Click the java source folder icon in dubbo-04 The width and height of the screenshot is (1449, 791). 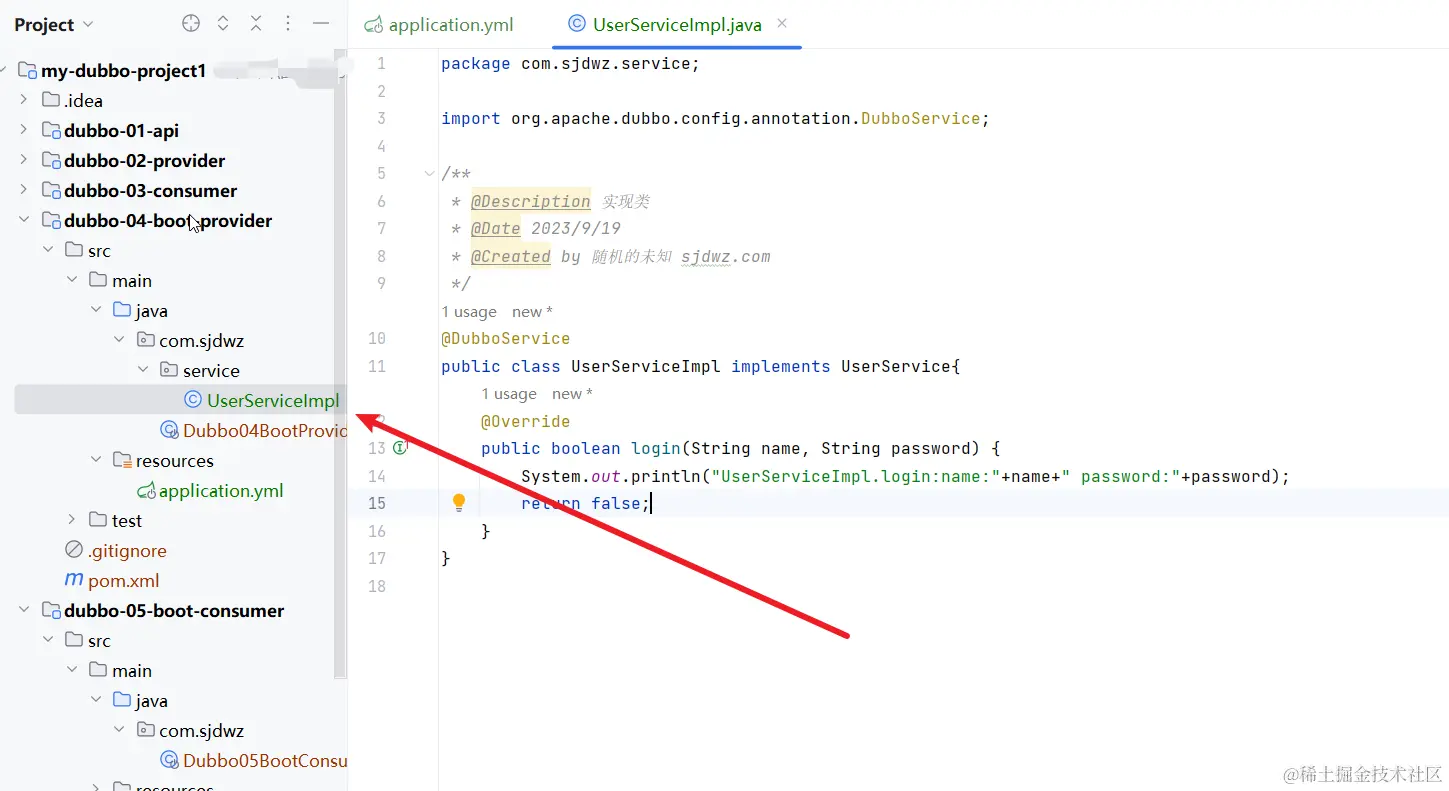click(x=122, y=310)
